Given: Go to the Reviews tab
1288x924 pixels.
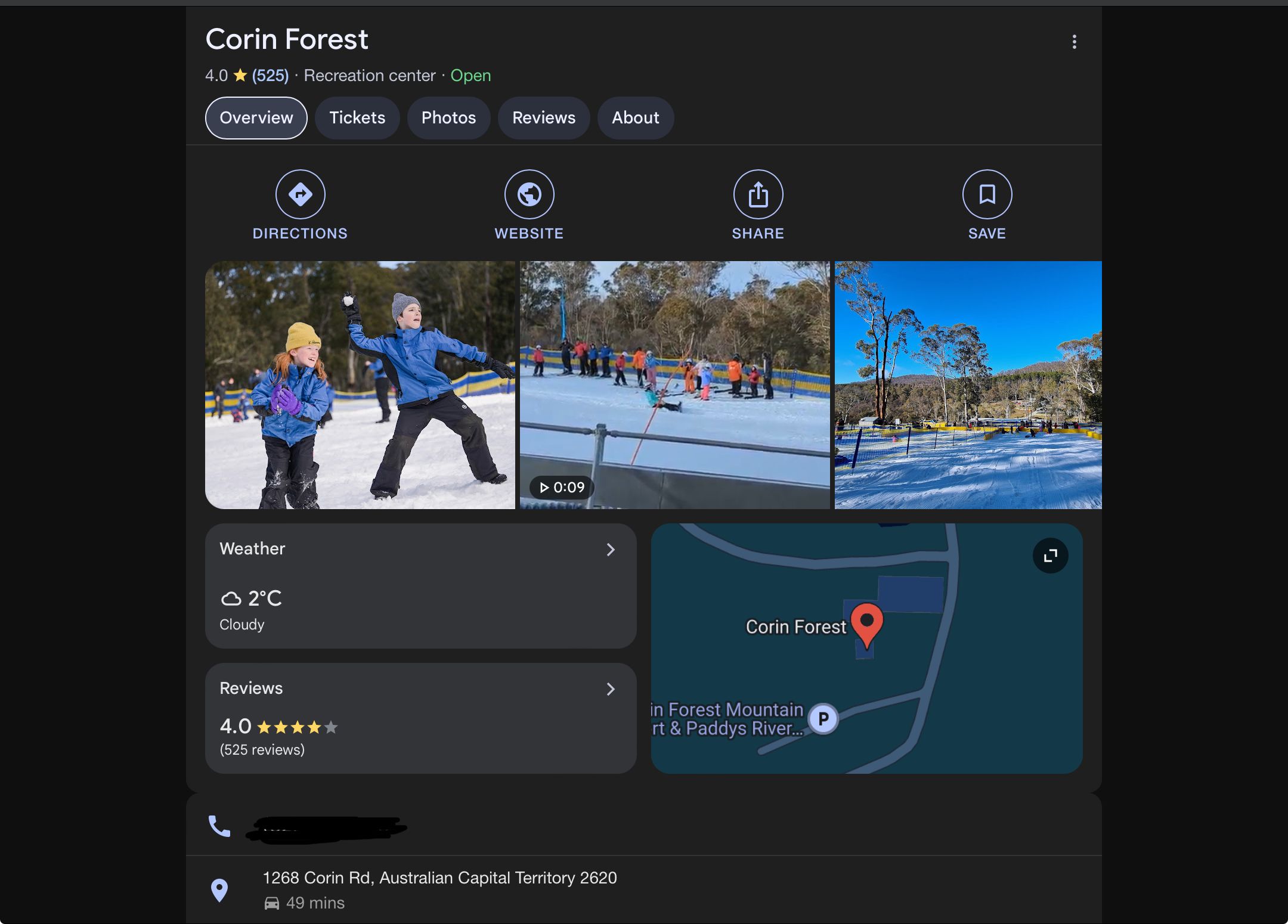Looking at the screenshot, I should pyautogui.click(x=544, y=118).
